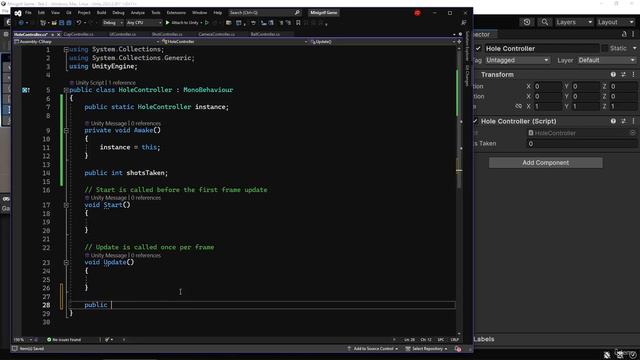Open Inspector panel kebab menu
This screenshot has height=360, width=640.
click(x=633, y=34)
